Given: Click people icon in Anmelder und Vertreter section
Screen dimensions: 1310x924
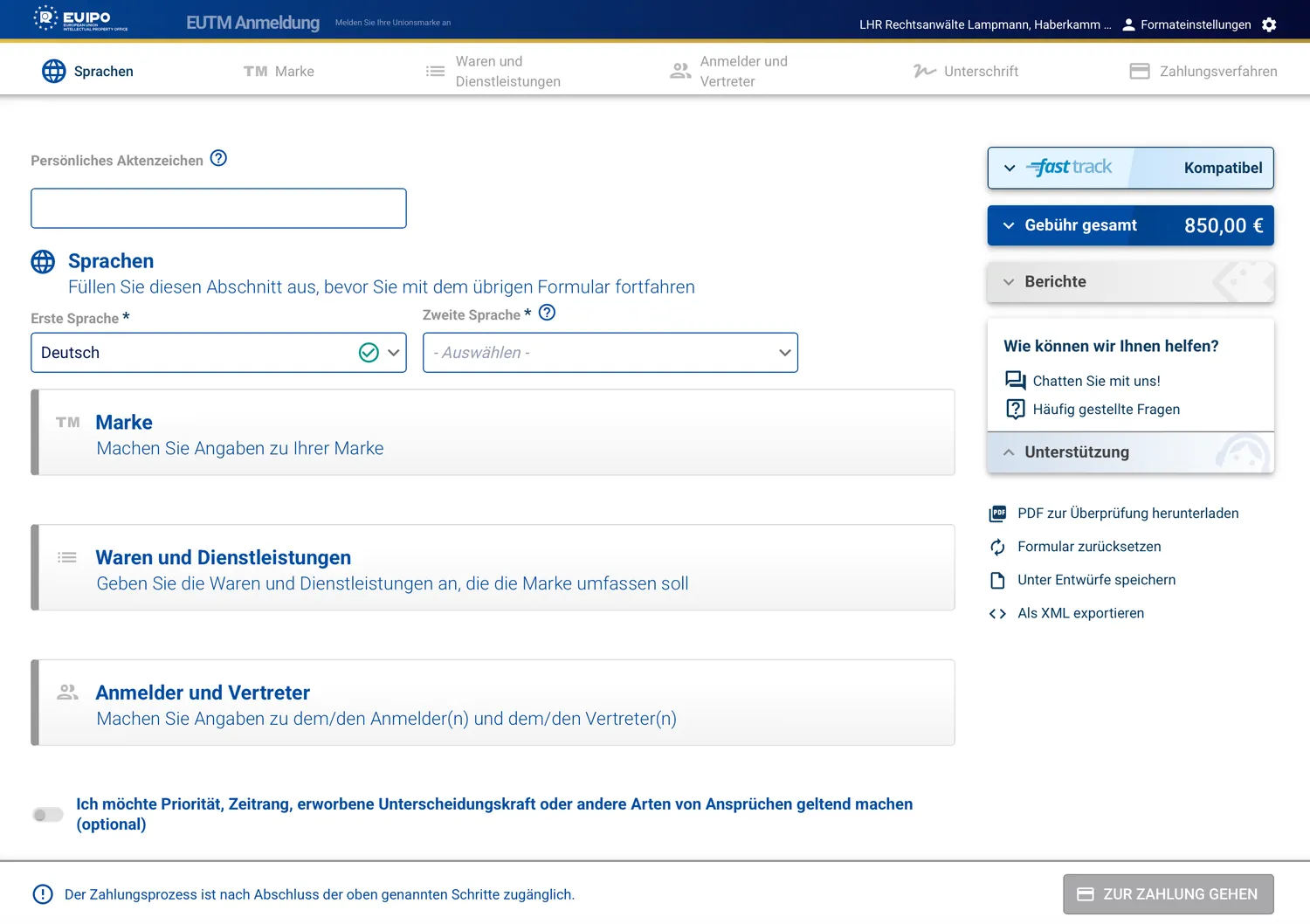Looking at the screenshot, I should 67,692.
